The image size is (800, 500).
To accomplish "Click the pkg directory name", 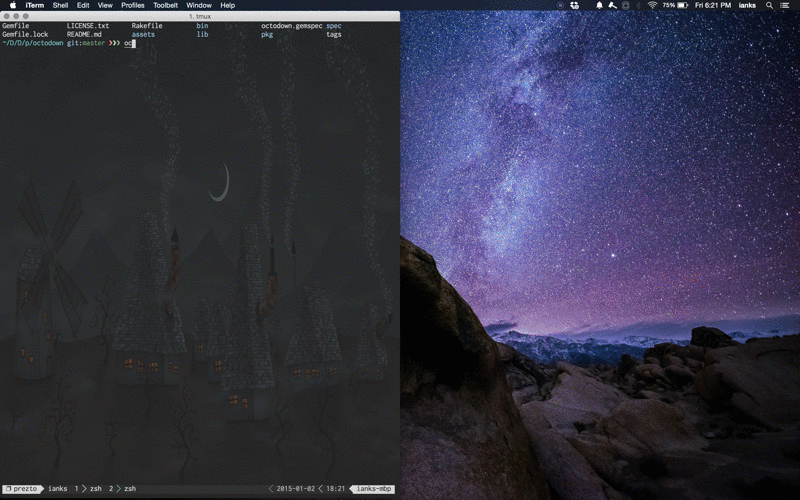I will tap(267, 34).
